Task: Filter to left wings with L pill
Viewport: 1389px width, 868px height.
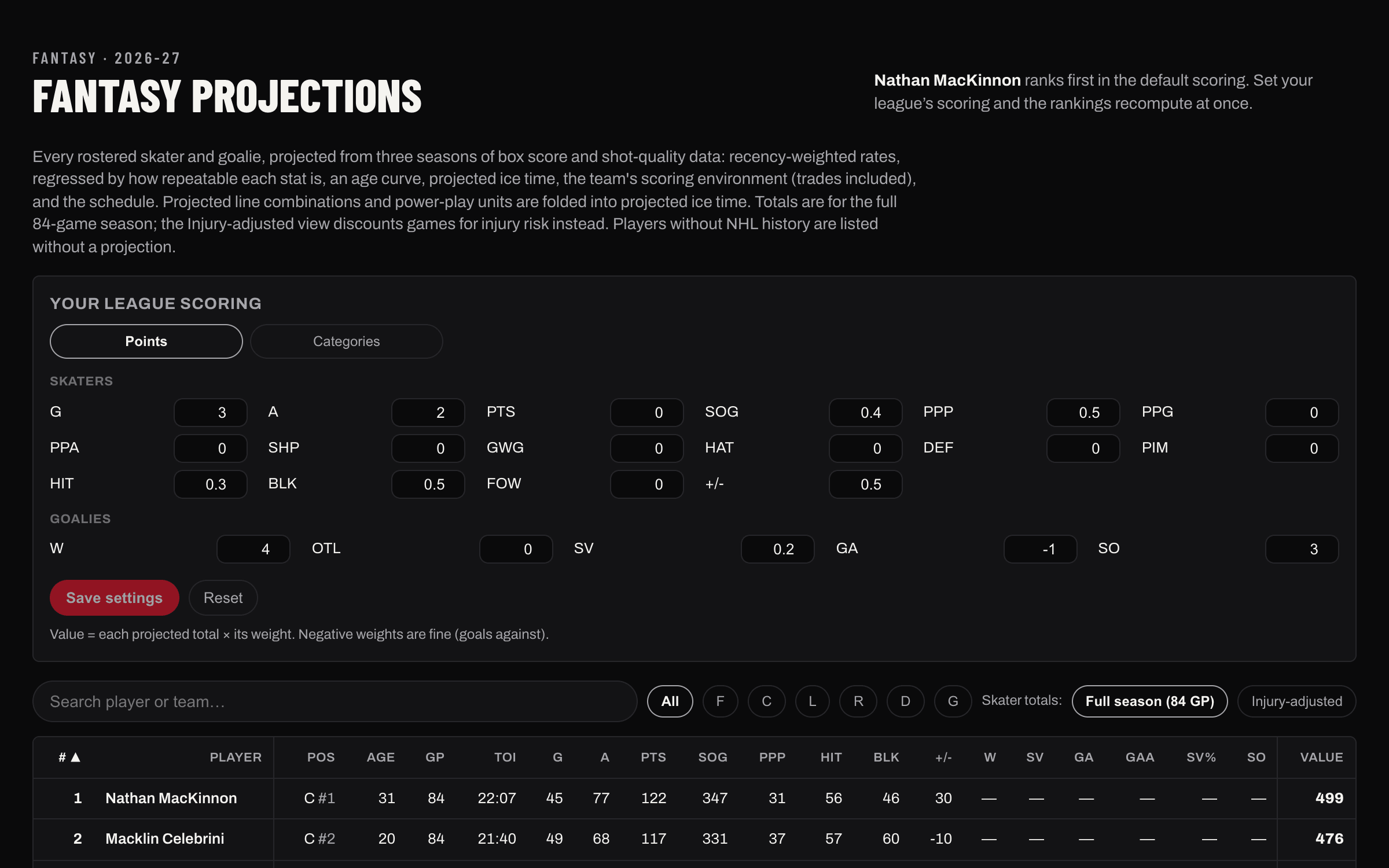Action: (812, 701)
